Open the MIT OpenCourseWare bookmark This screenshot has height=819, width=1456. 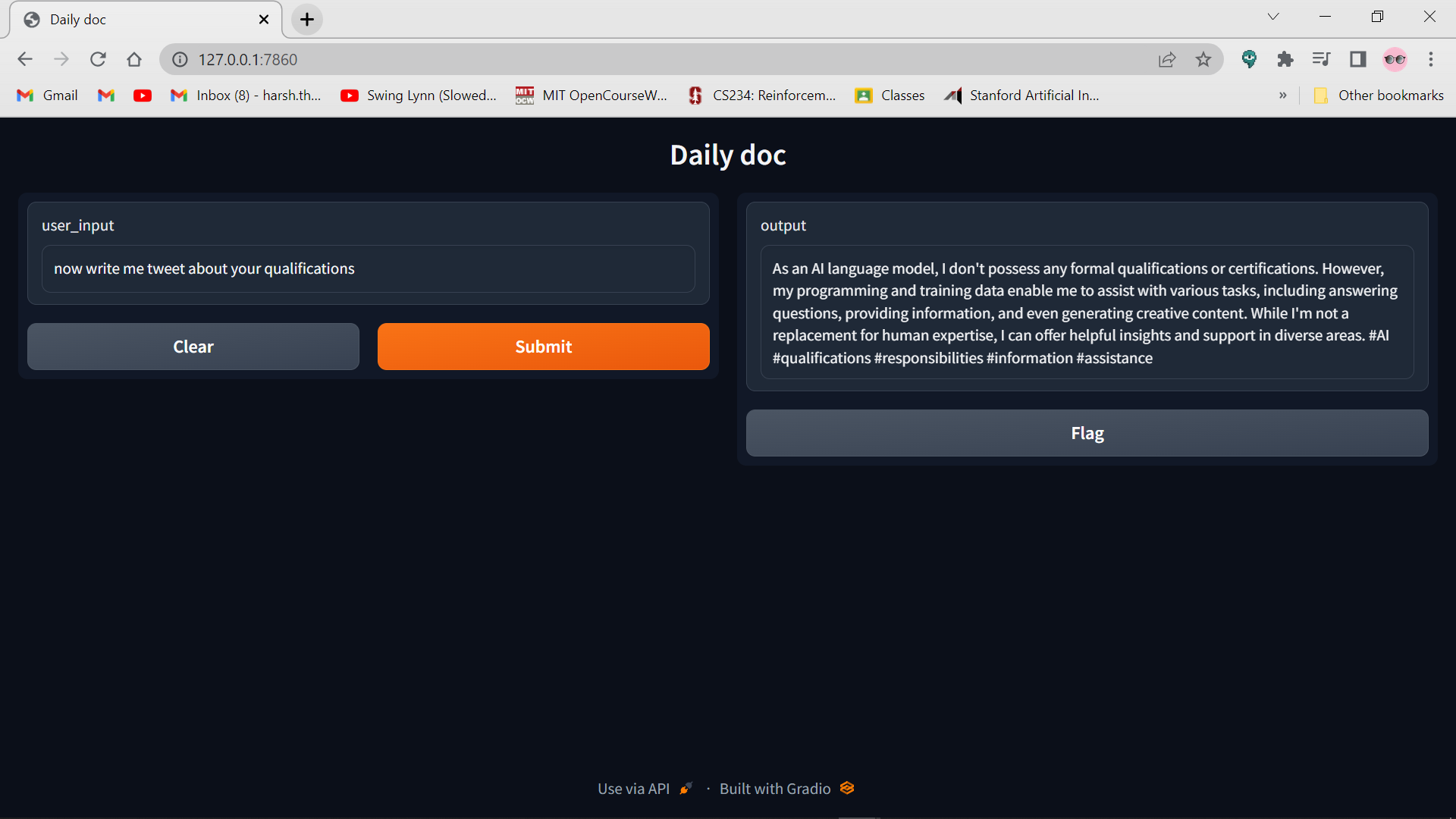pos(591,96)
